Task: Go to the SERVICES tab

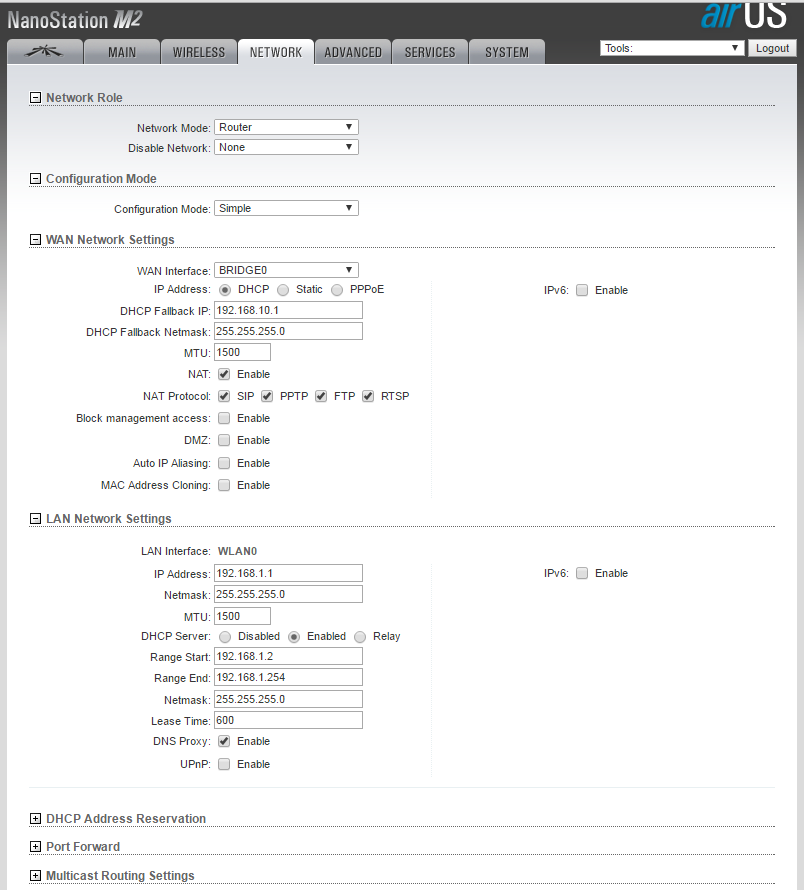Action: pyautogui.click(x=430, y=52)
